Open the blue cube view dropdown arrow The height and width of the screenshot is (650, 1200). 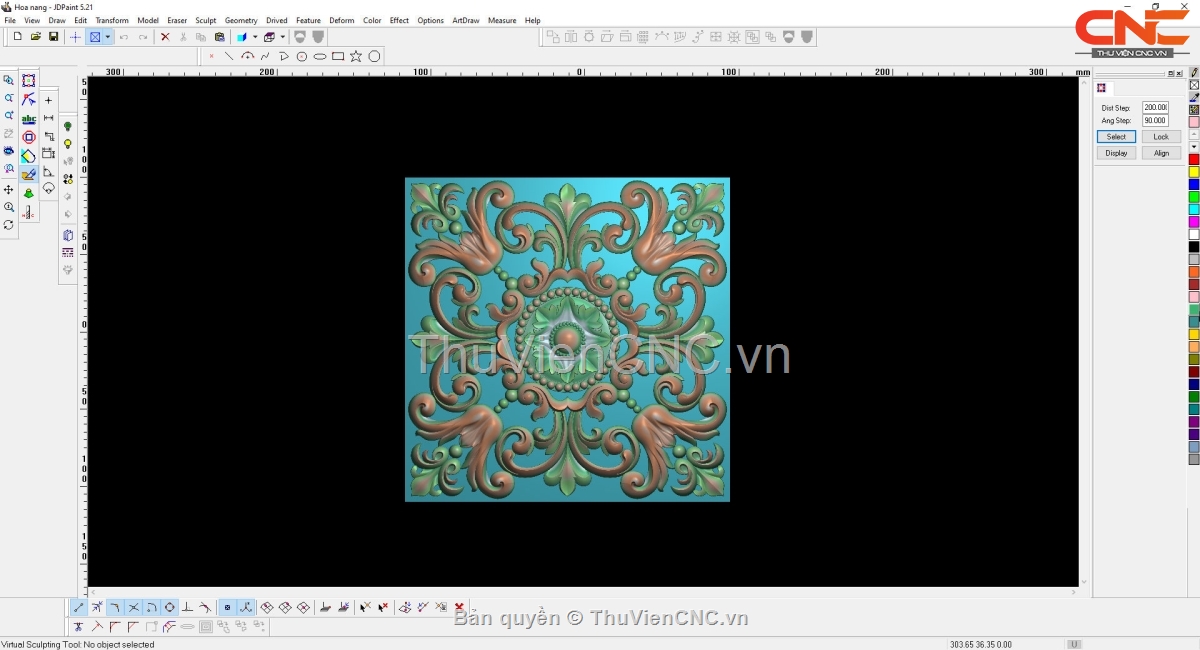pos(255,37)
